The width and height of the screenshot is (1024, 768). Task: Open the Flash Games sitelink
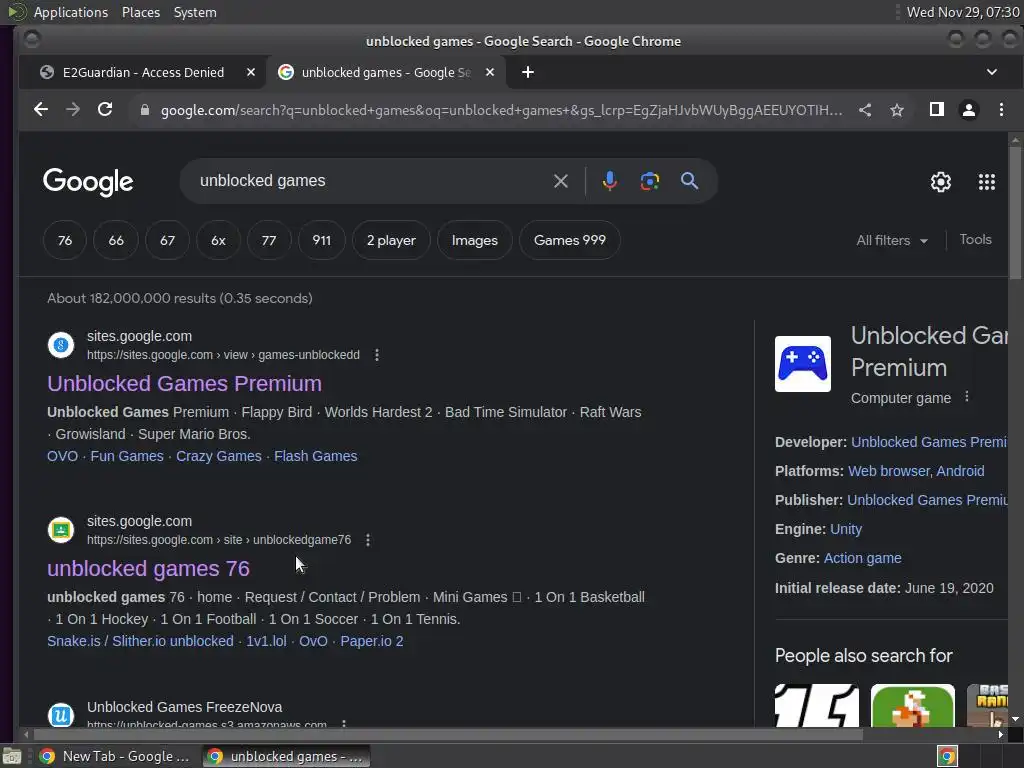coord(315,456)
